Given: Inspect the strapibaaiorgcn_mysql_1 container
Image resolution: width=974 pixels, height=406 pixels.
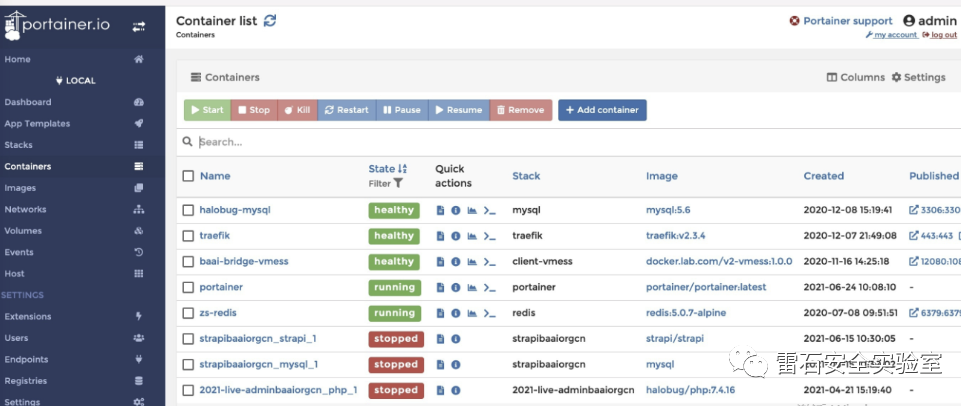Looking at the screenshot, I should pyautogui.click(x=455, y=365).
